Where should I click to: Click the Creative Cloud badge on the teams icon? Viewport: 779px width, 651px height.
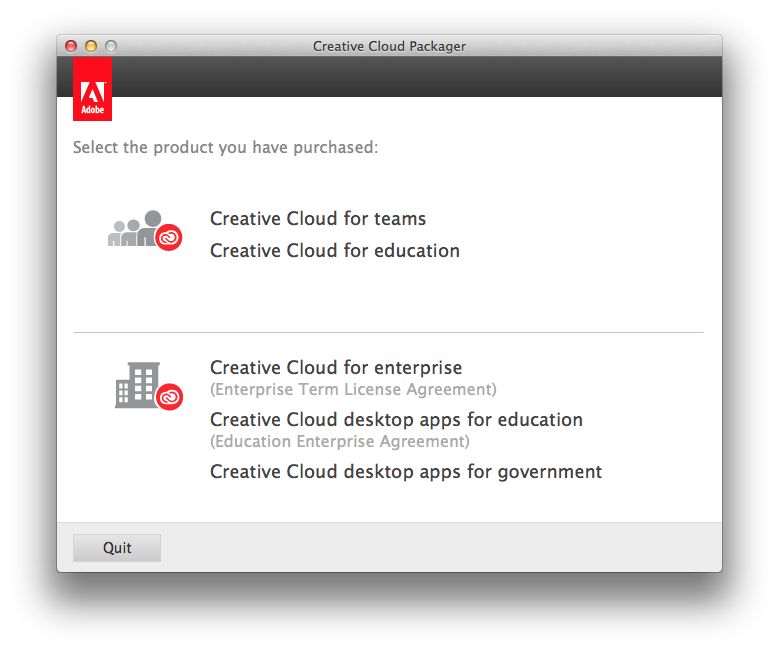point(169,236)
